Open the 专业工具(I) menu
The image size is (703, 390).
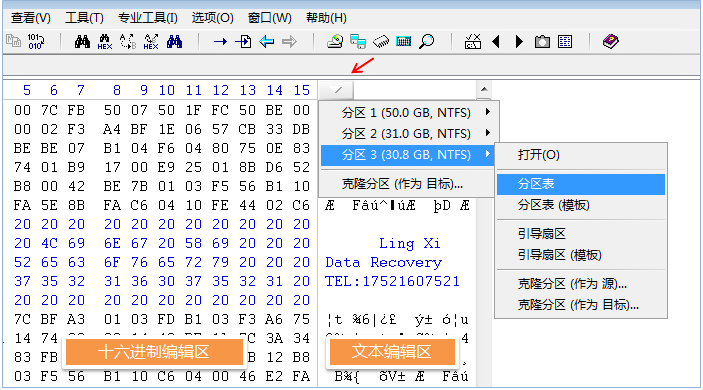pos(148,18)
